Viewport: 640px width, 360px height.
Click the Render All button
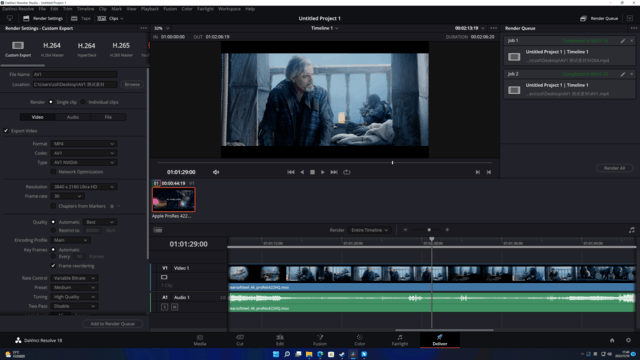pyautogui.click(x=614, y=168)
